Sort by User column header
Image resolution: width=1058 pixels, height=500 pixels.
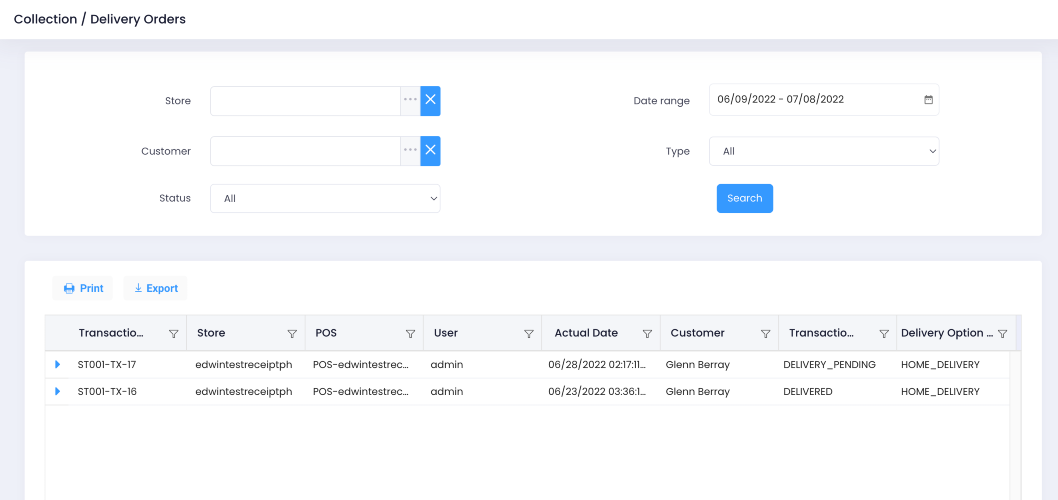[x=446, y=333]
